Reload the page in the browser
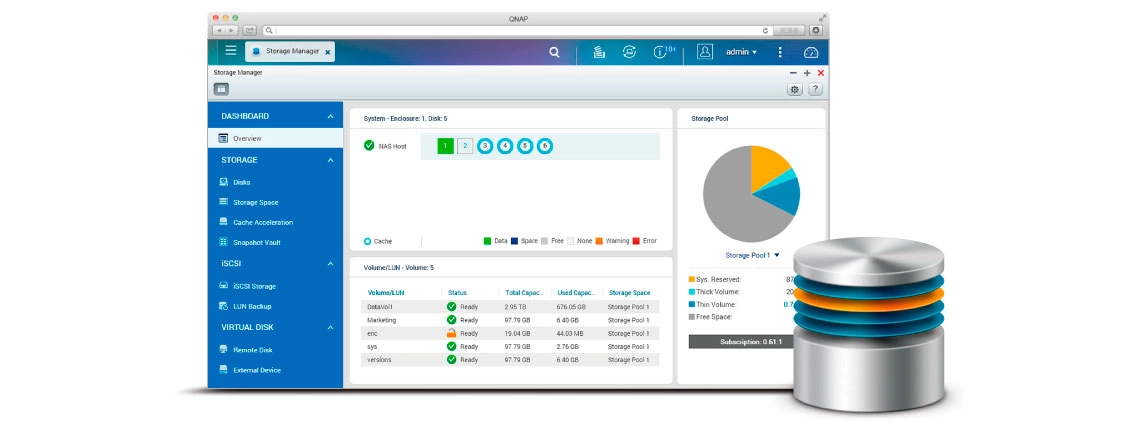The image size is (1140, 422). coord(766,31)
